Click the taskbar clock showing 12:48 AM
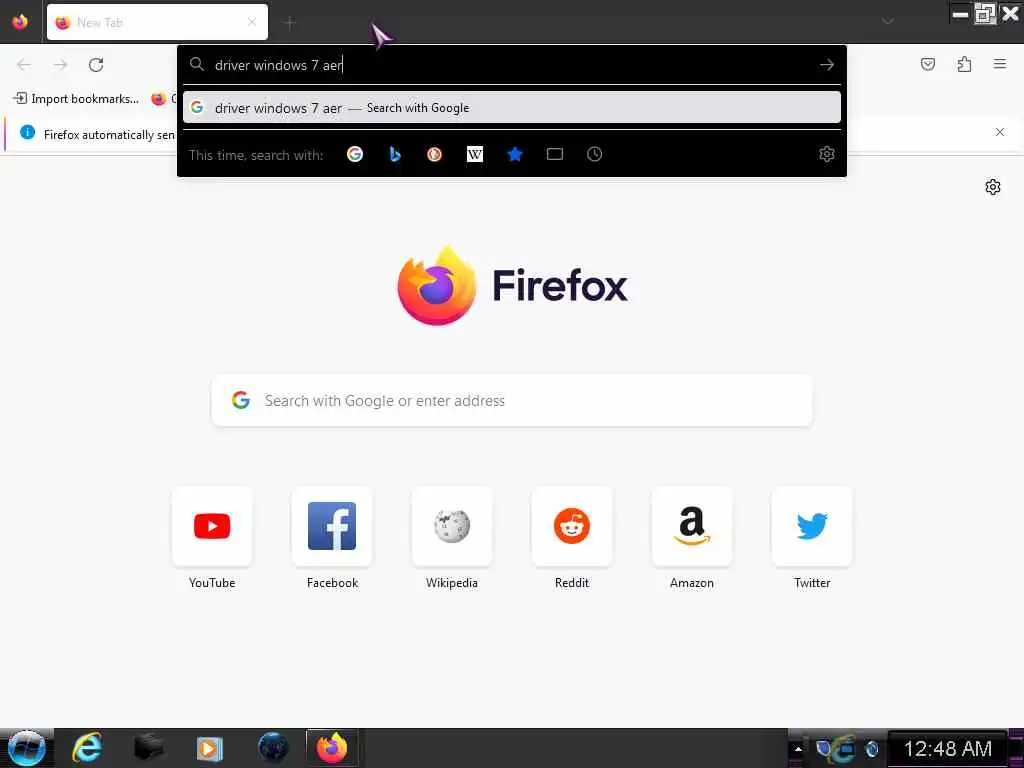1024x768 pixels. [948, 748]
